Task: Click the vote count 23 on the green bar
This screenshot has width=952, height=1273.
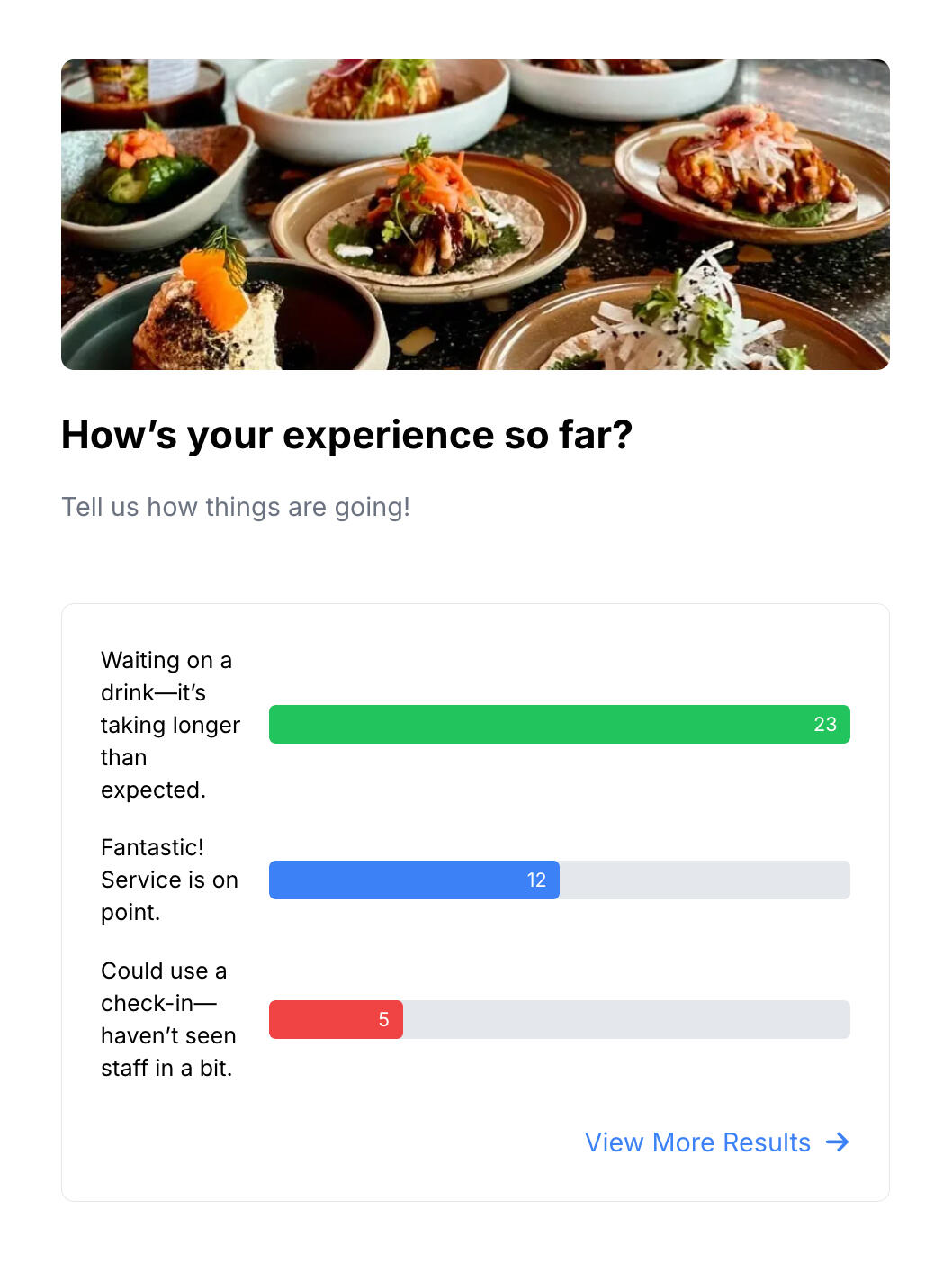Action: [x=825, y=725]
